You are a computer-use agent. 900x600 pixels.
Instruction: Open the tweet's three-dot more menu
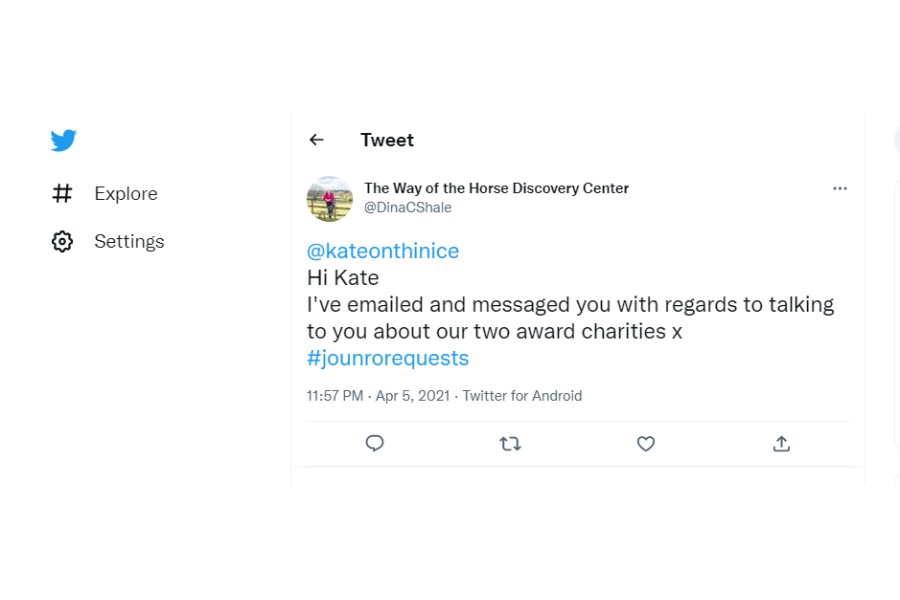coord(840,188)
